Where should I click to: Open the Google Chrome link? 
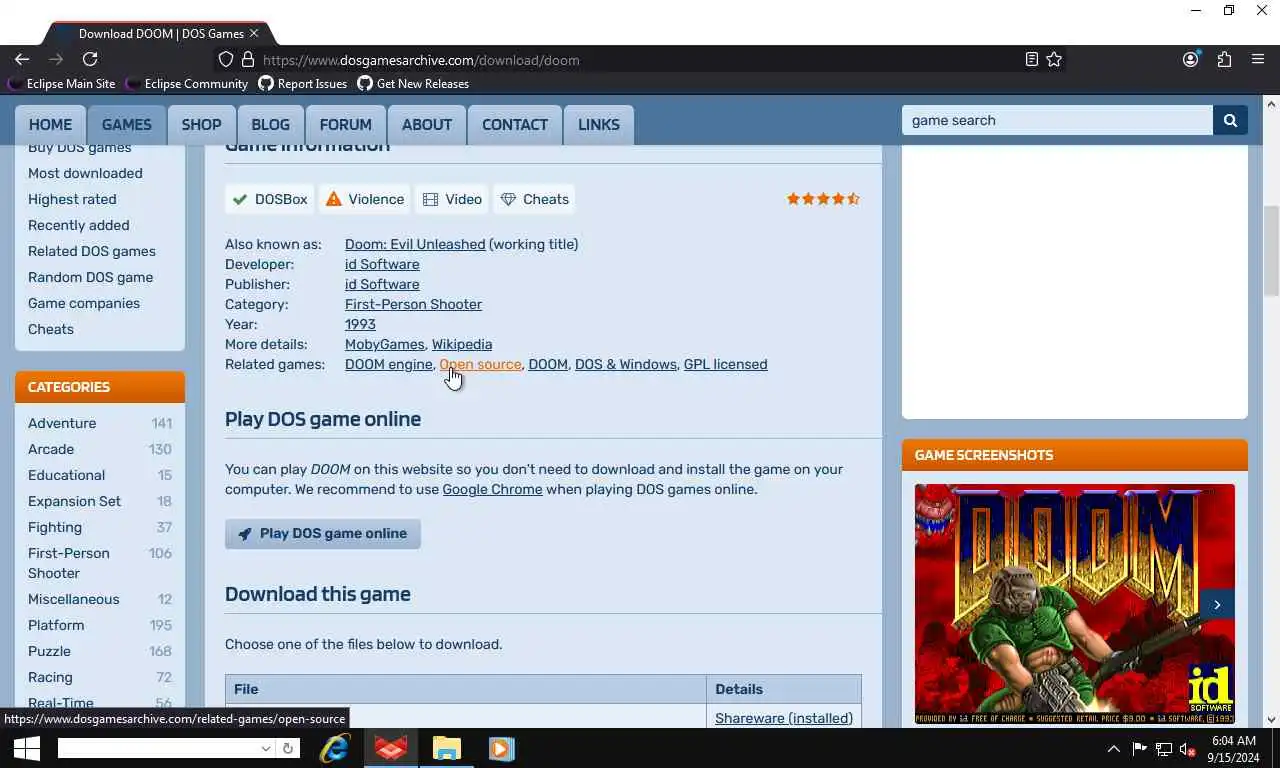tap(492, 489)
